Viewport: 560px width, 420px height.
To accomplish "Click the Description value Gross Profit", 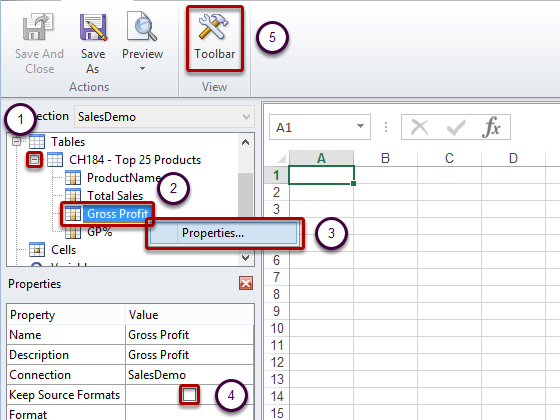I will pyautogui.click(x=158, y=355).
